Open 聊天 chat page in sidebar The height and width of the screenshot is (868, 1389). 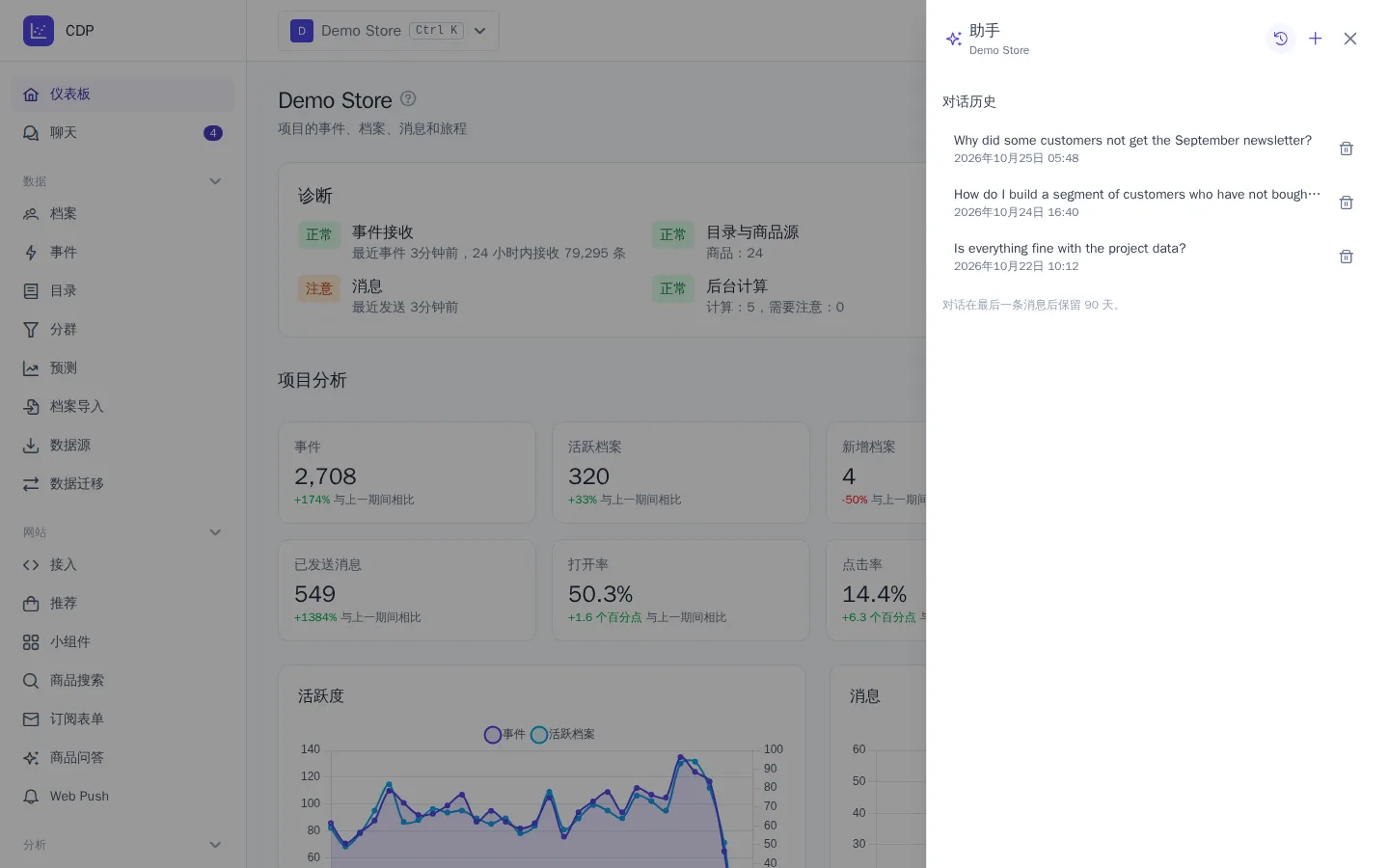point(123,132)
